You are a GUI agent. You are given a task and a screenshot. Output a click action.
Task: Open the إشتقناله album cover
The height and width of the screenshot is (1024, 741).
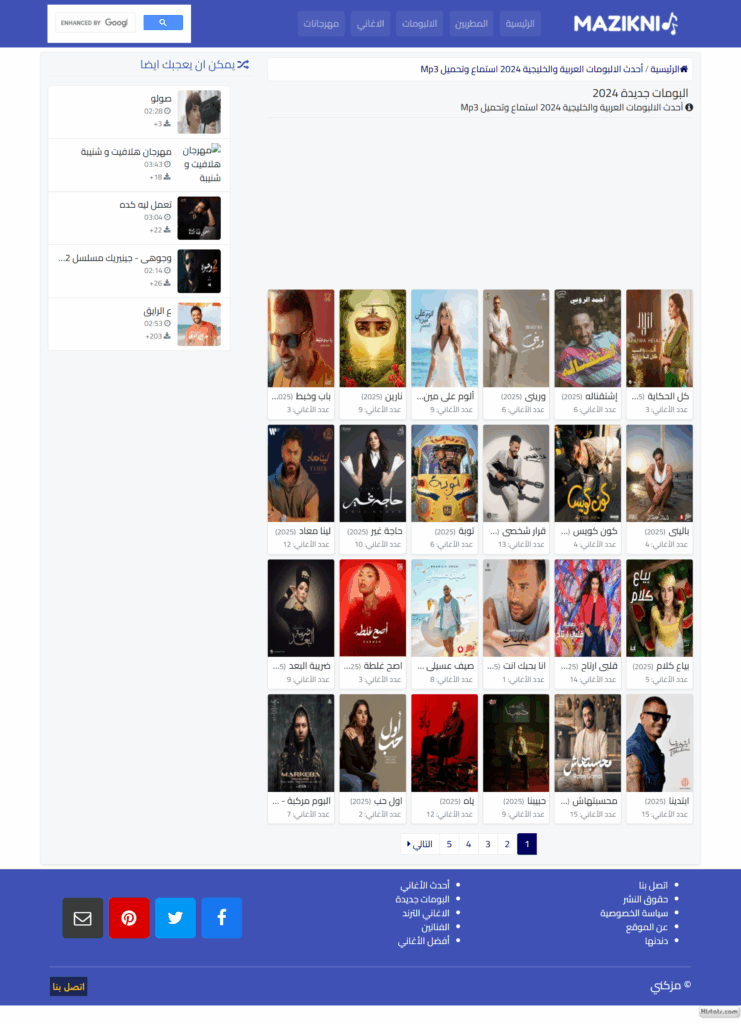pyautogui.click(x=588, y=338)
